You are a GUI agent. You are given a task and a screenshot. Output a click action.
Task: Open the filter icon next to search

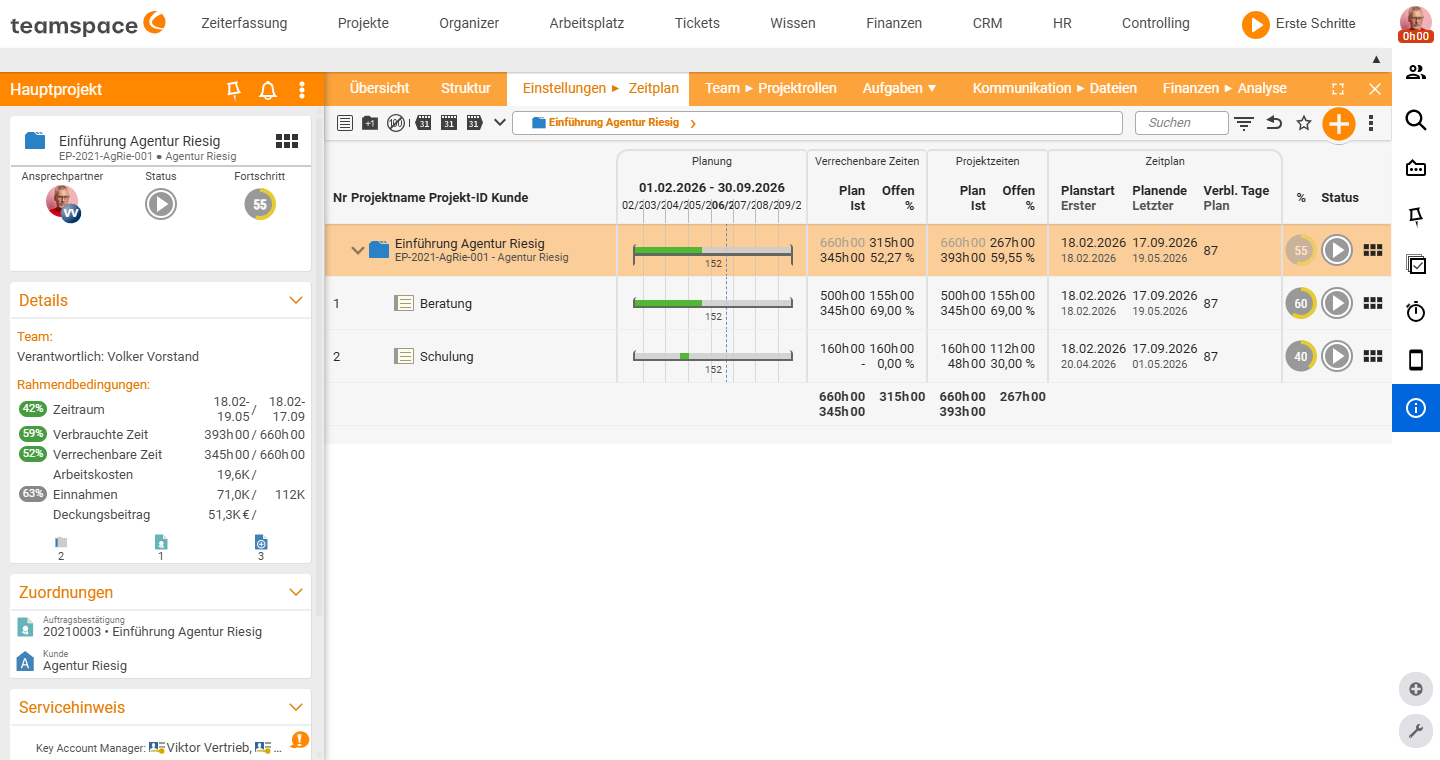point(1244,123)
